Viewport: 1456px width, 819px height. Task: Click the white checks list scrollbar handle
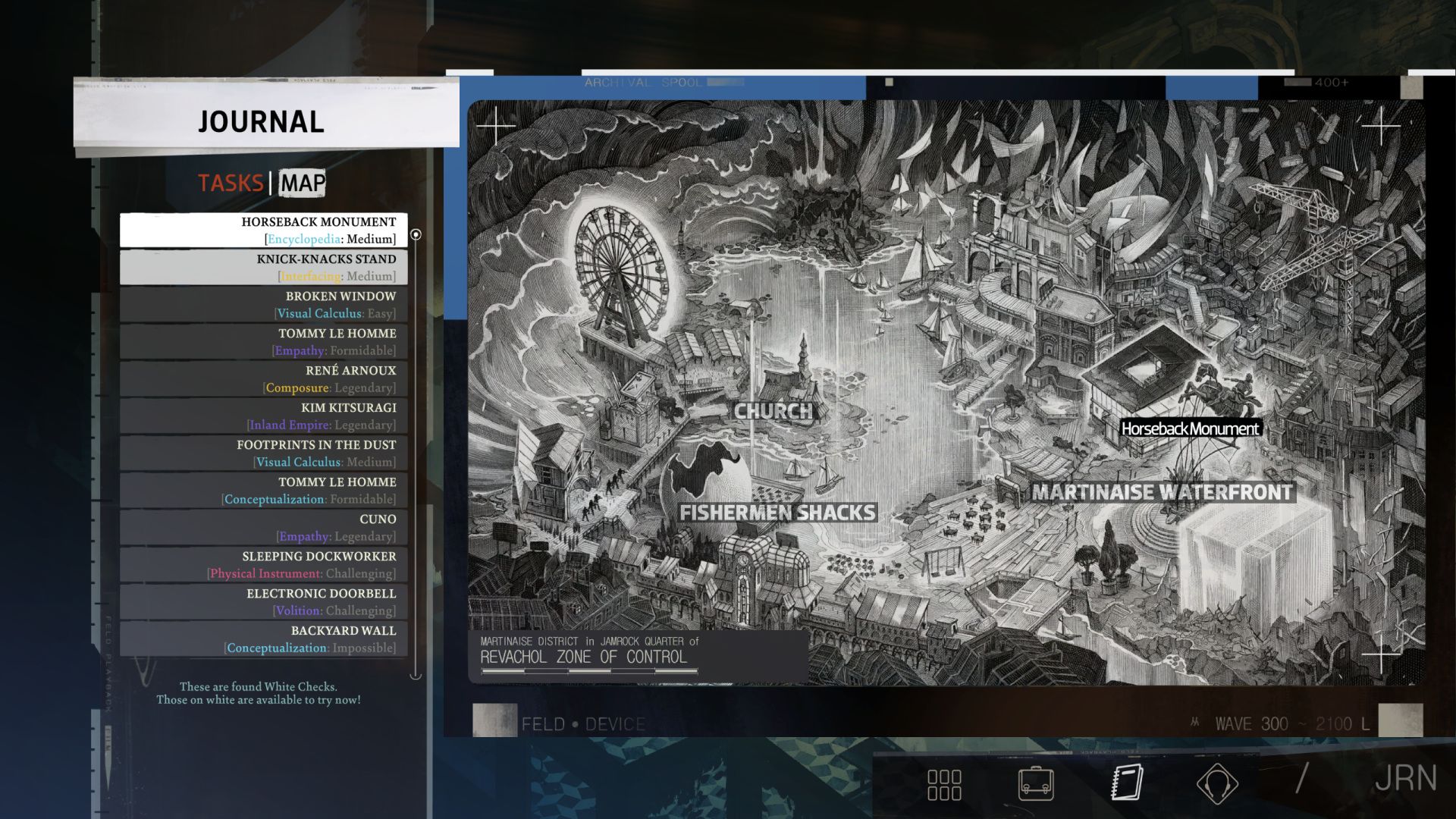[416, 234]
